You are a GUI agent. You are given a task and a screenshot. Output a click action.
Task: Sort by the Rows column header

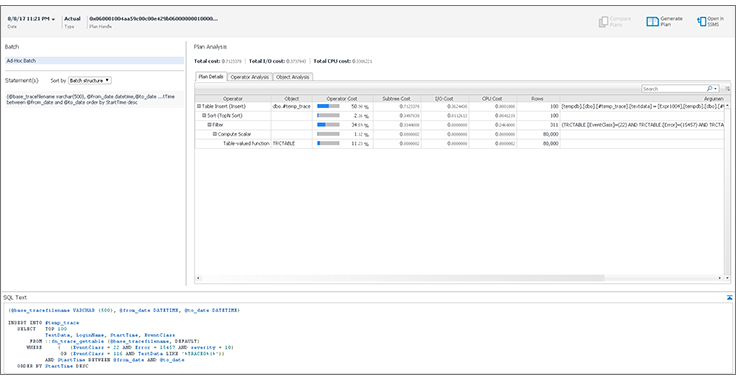(x=538, y=99)
